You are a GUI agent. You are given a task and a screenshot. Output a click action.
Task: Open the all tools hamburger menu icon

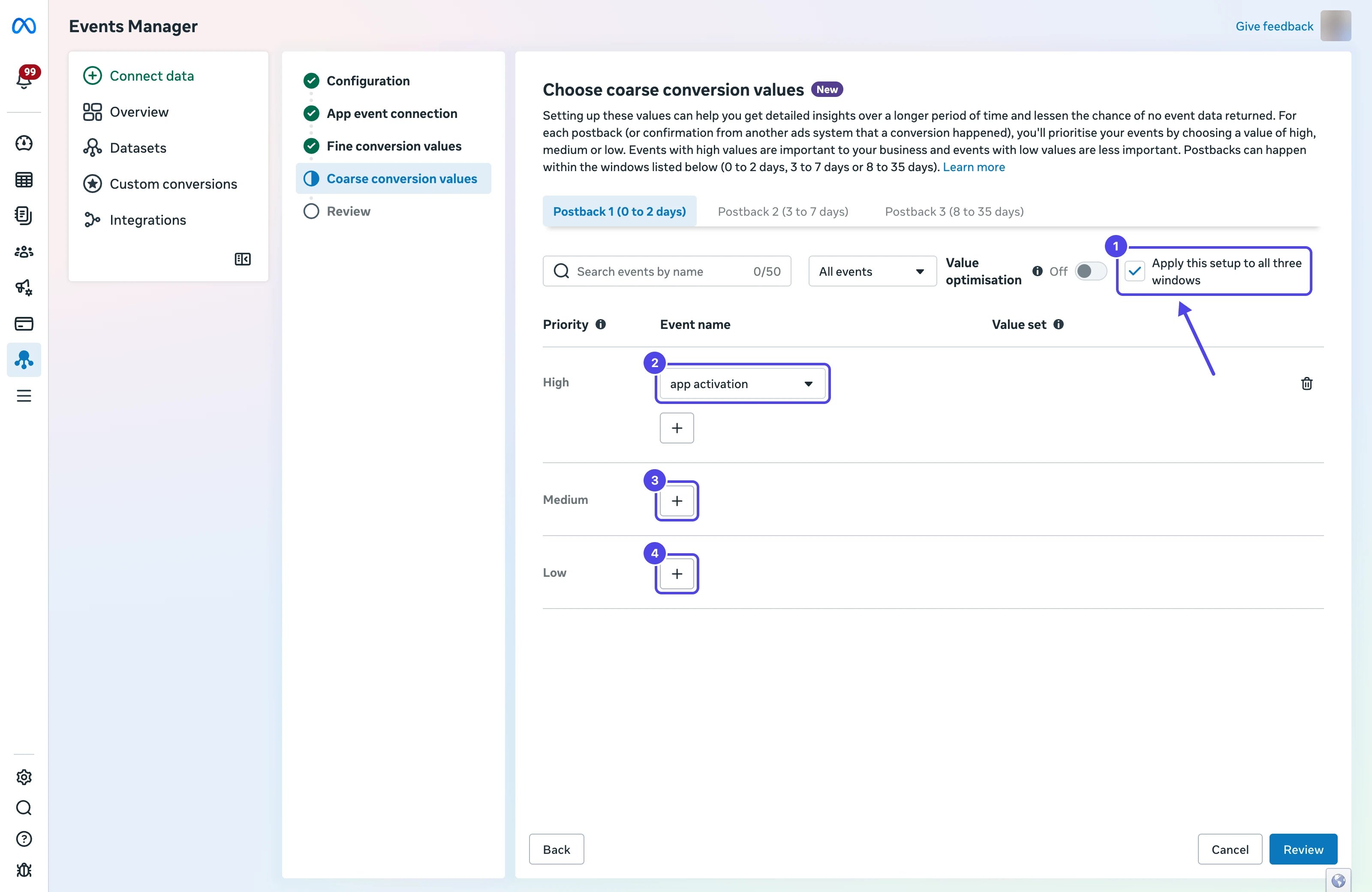tap(24, 396)
